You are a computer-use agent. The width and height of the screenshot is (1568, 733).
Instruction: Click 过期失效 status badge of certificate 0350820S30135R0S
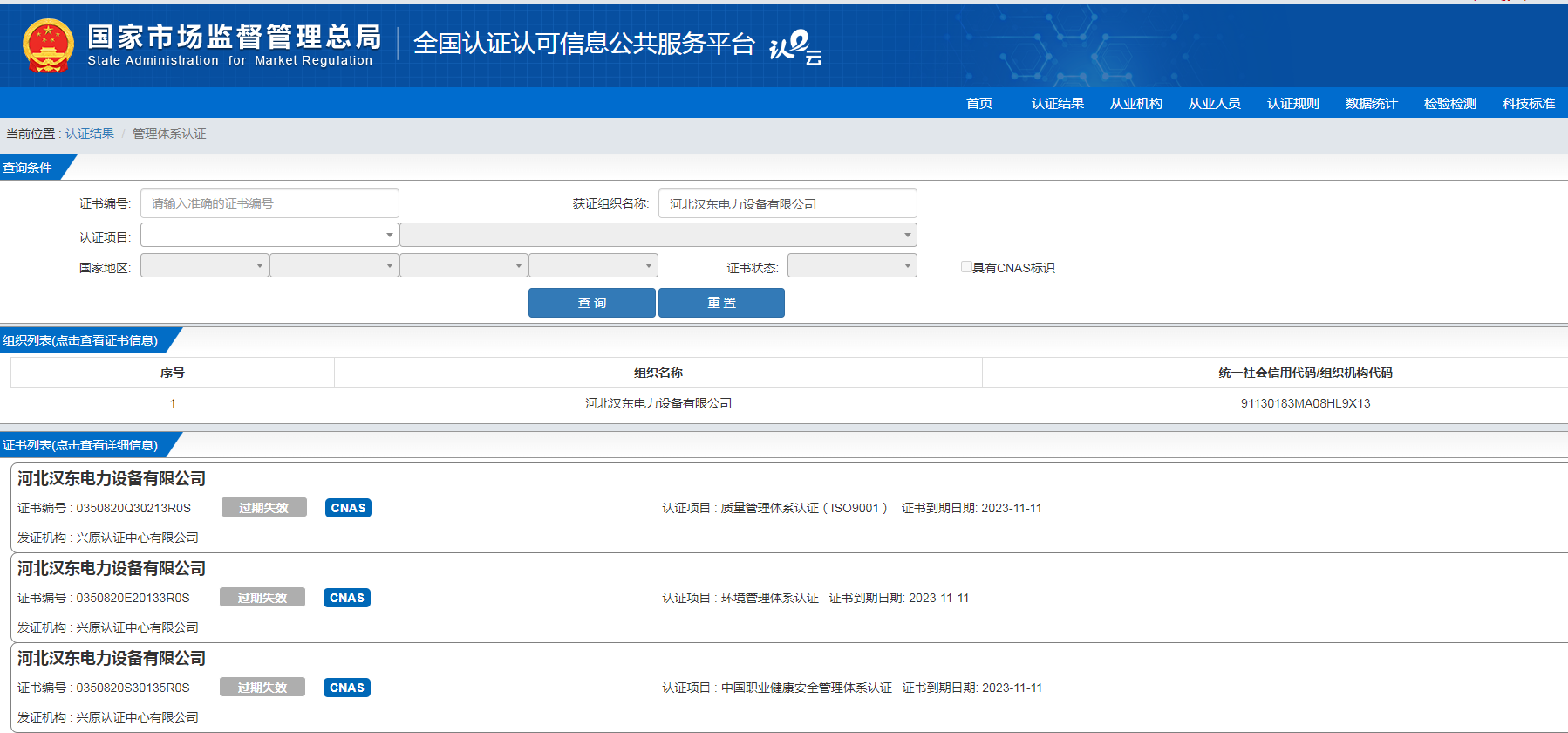click(x=262, y=688)
